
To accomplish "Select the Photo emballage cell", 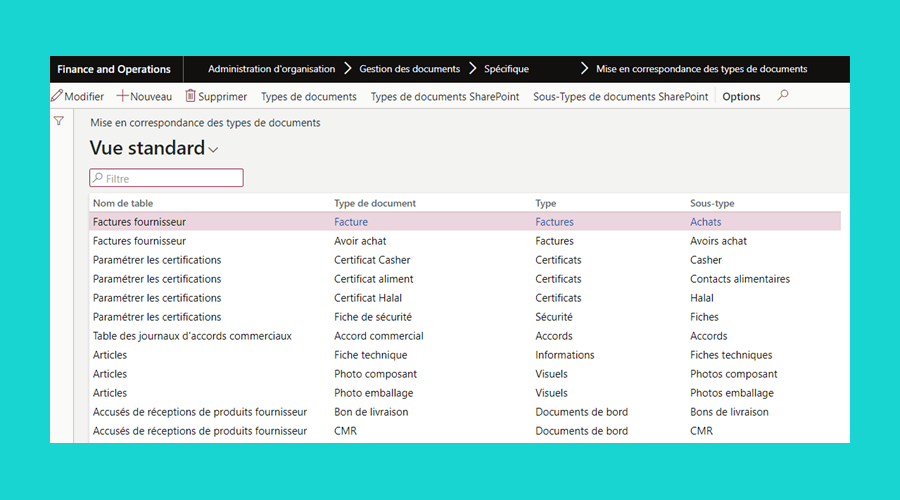I will (374, 393).
